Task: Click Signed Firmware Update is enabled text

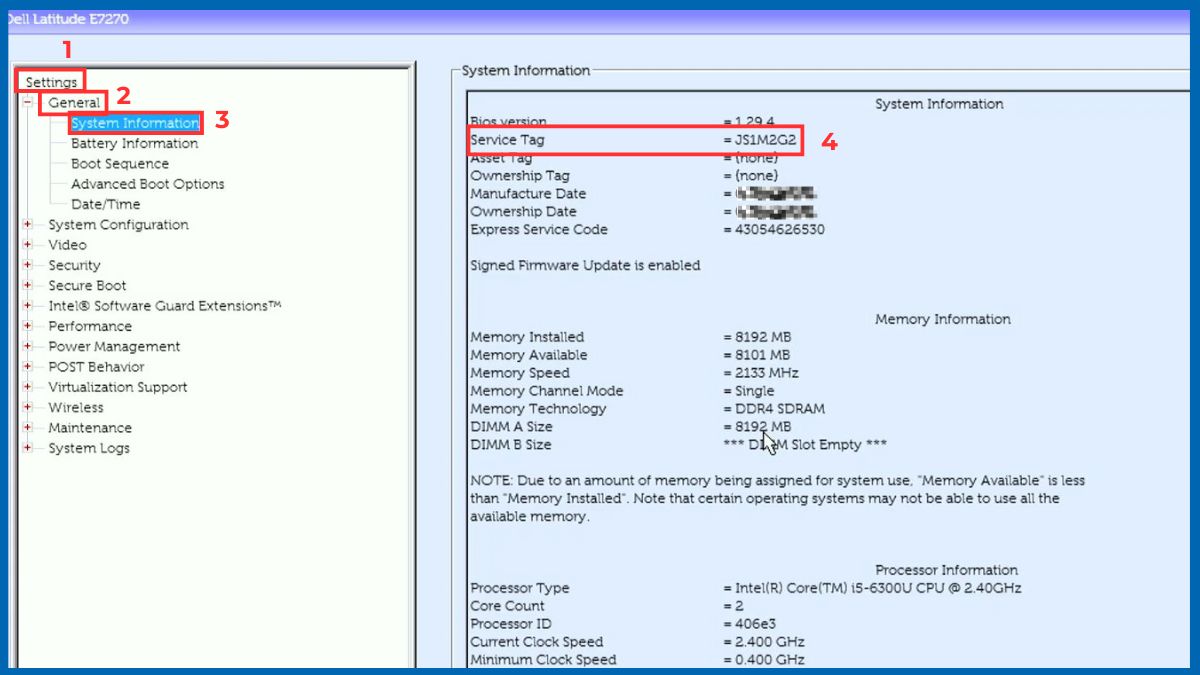Action: [x=585, y=266]
